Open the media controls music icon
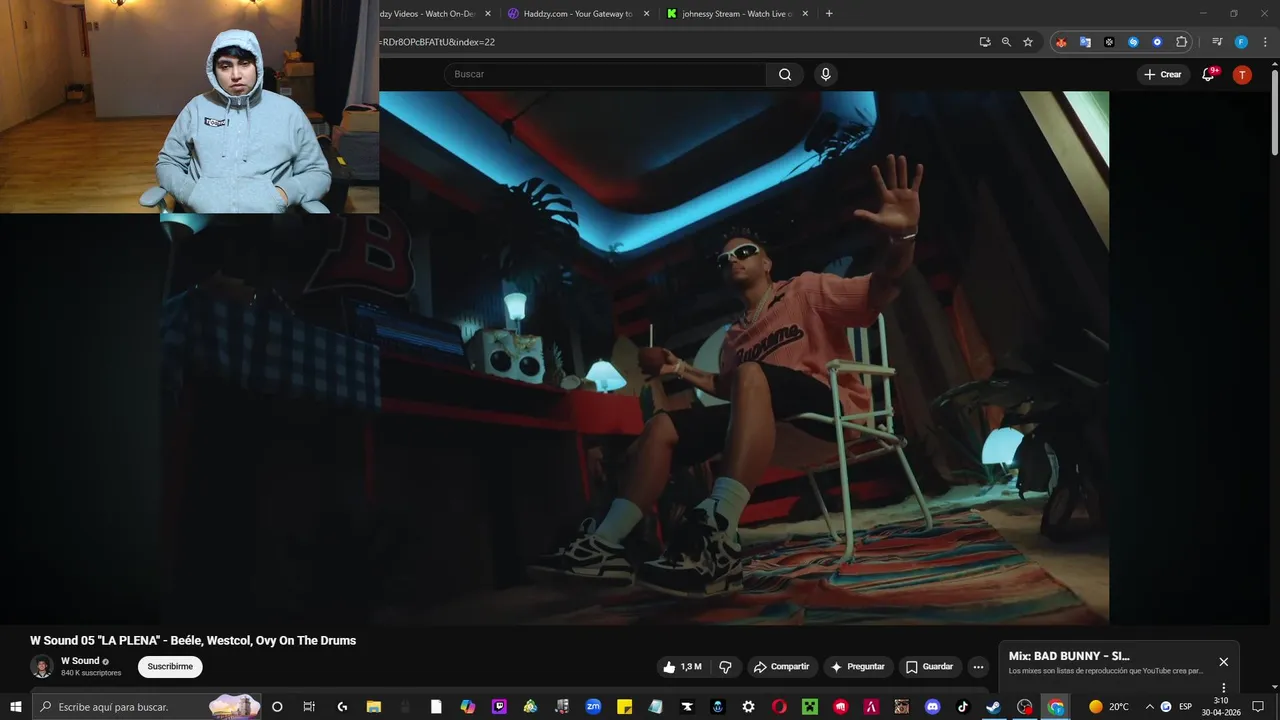This screenshot has height=720, width=1280. 1217,42
